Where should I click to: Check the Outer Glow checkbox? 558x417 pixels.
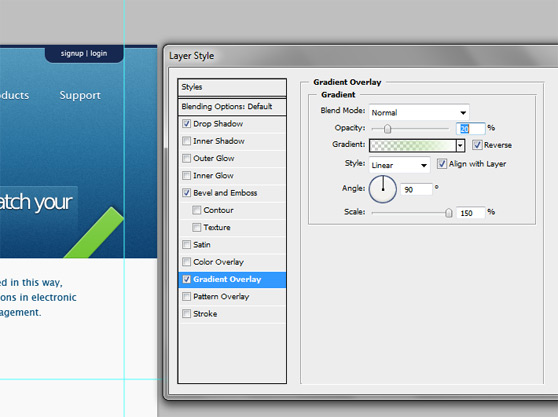(186, 158)
